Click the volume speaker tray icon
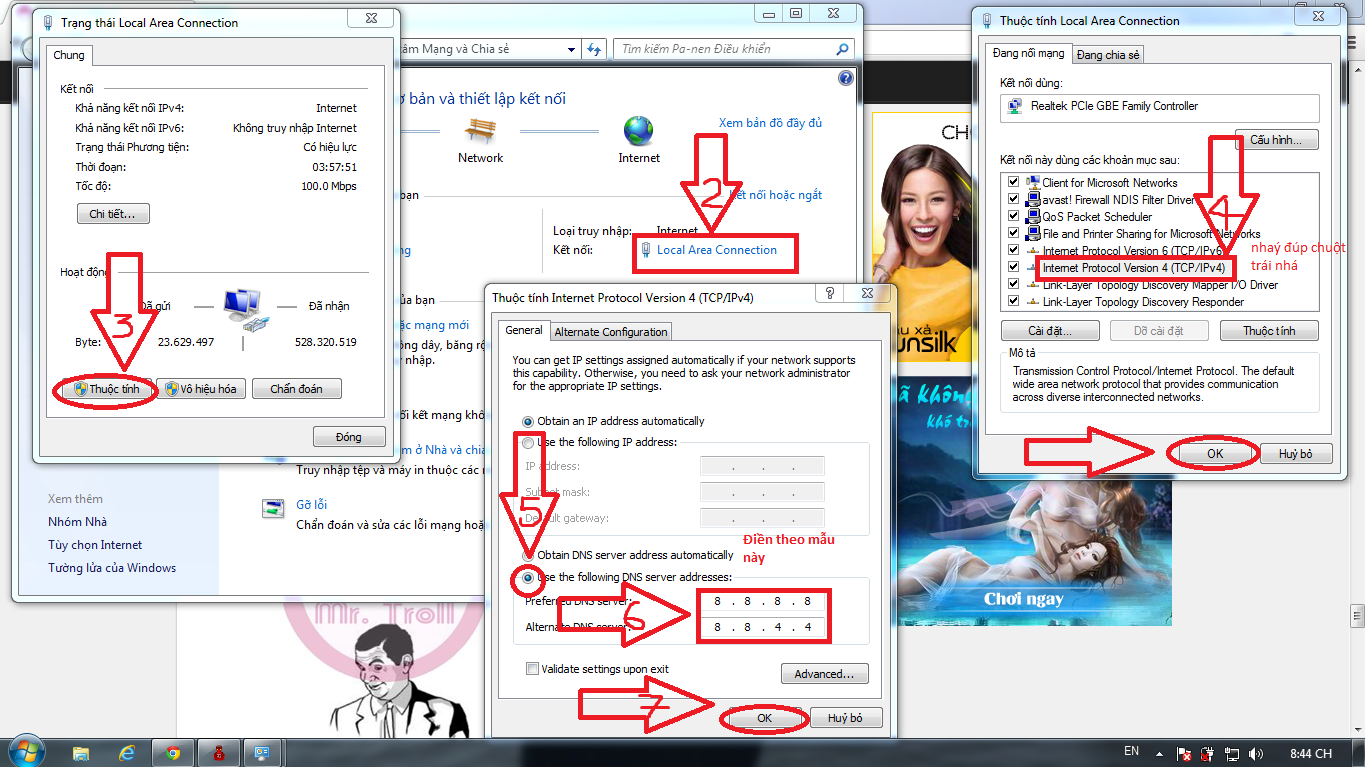Screen dimensions: 1365x767 coord(1256,753)
